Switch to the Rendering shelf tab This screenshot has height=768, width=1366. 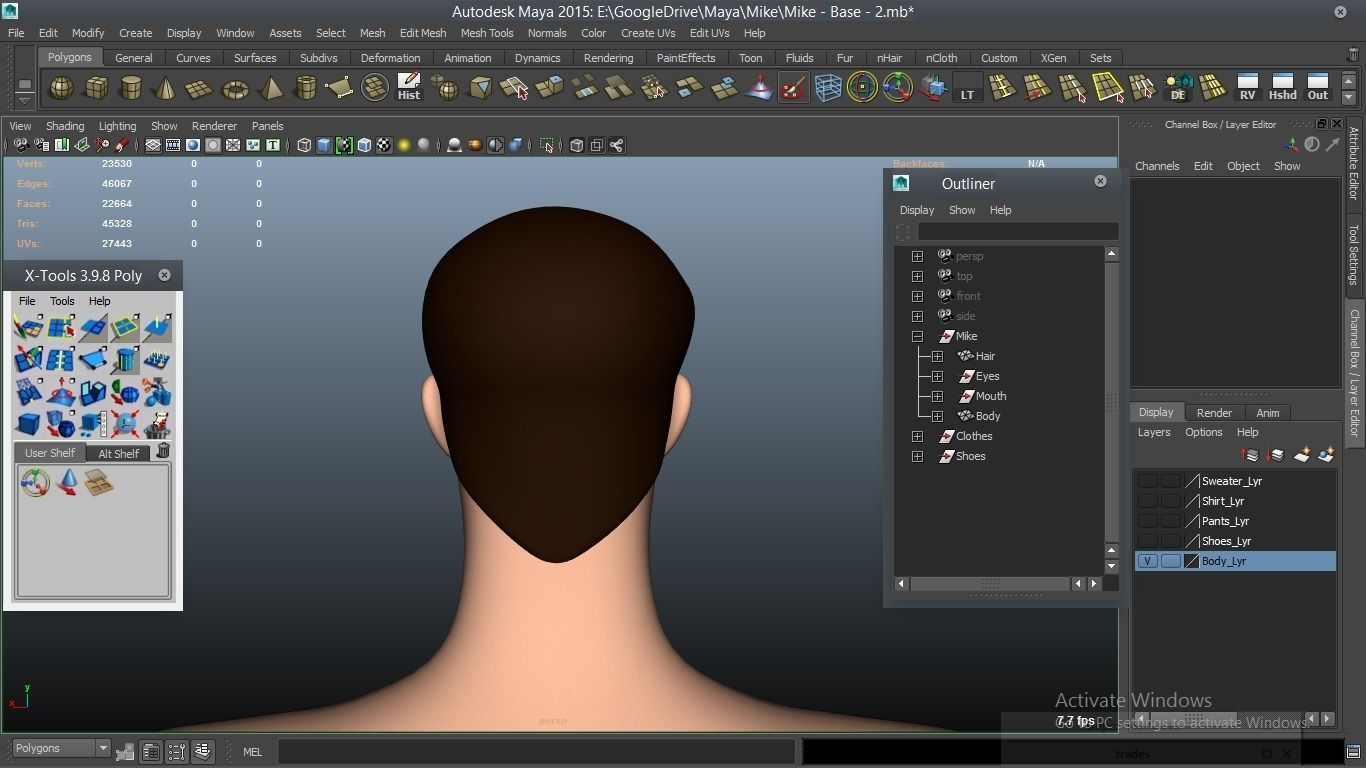click(x=608, y=58)
